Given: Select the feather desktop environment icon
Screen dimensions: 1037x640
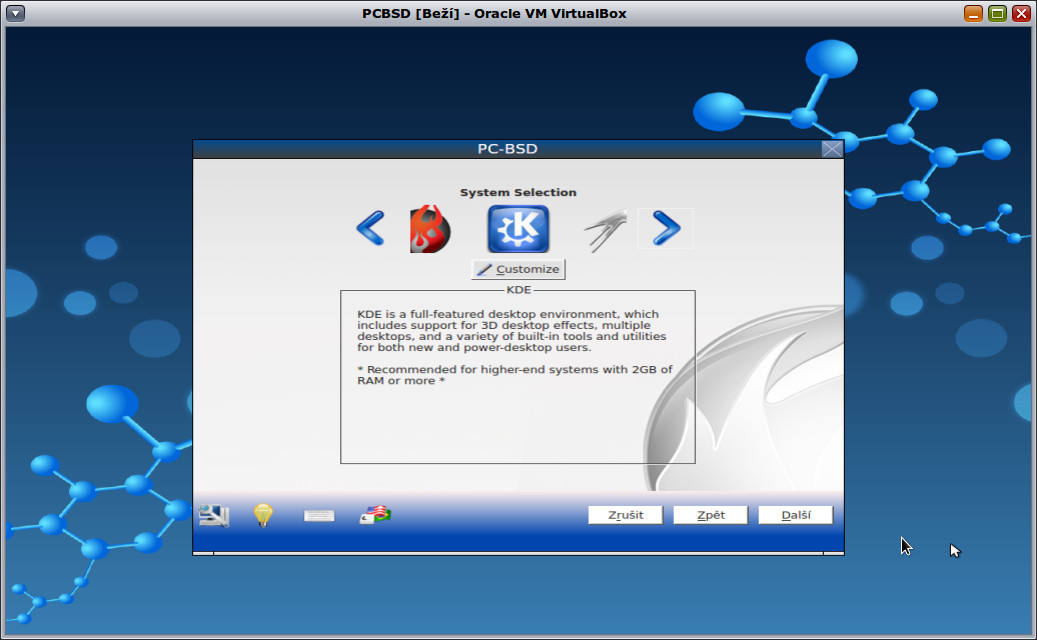Looking at the screenshot, I should [x=603, y=228].
